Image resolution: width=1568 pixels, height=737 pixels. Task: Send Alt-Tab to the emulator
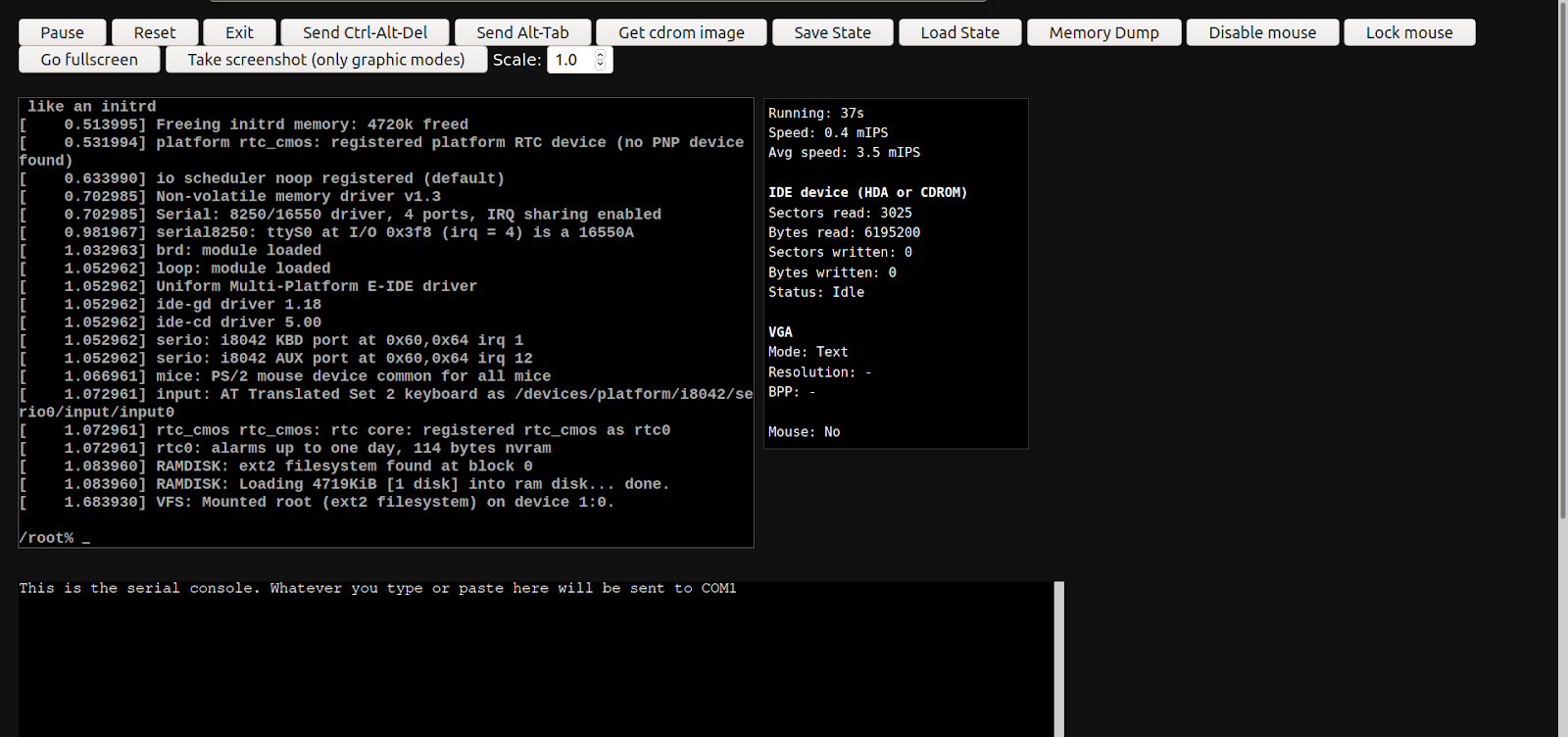tap(522, 32)
